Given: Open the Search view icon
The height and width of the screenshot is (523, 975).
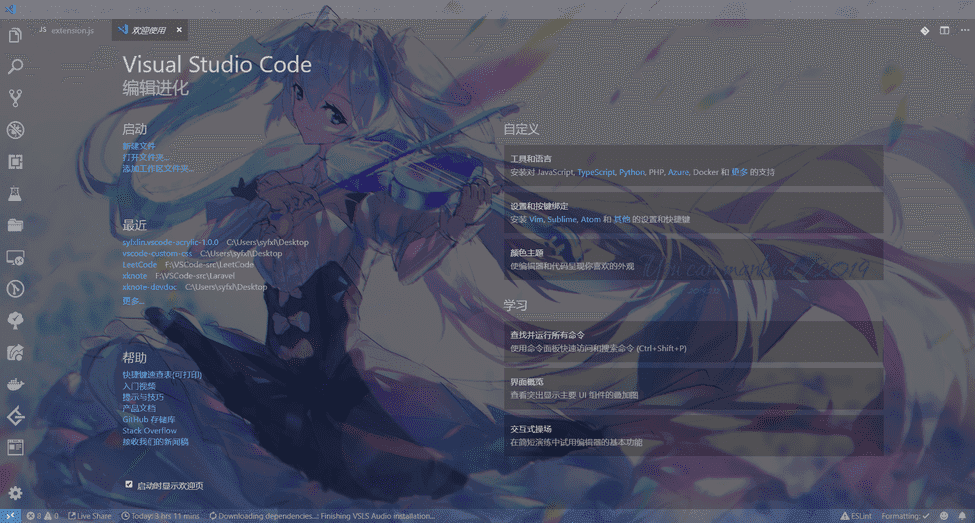Looking at the screenshot, I should [15, 67].
